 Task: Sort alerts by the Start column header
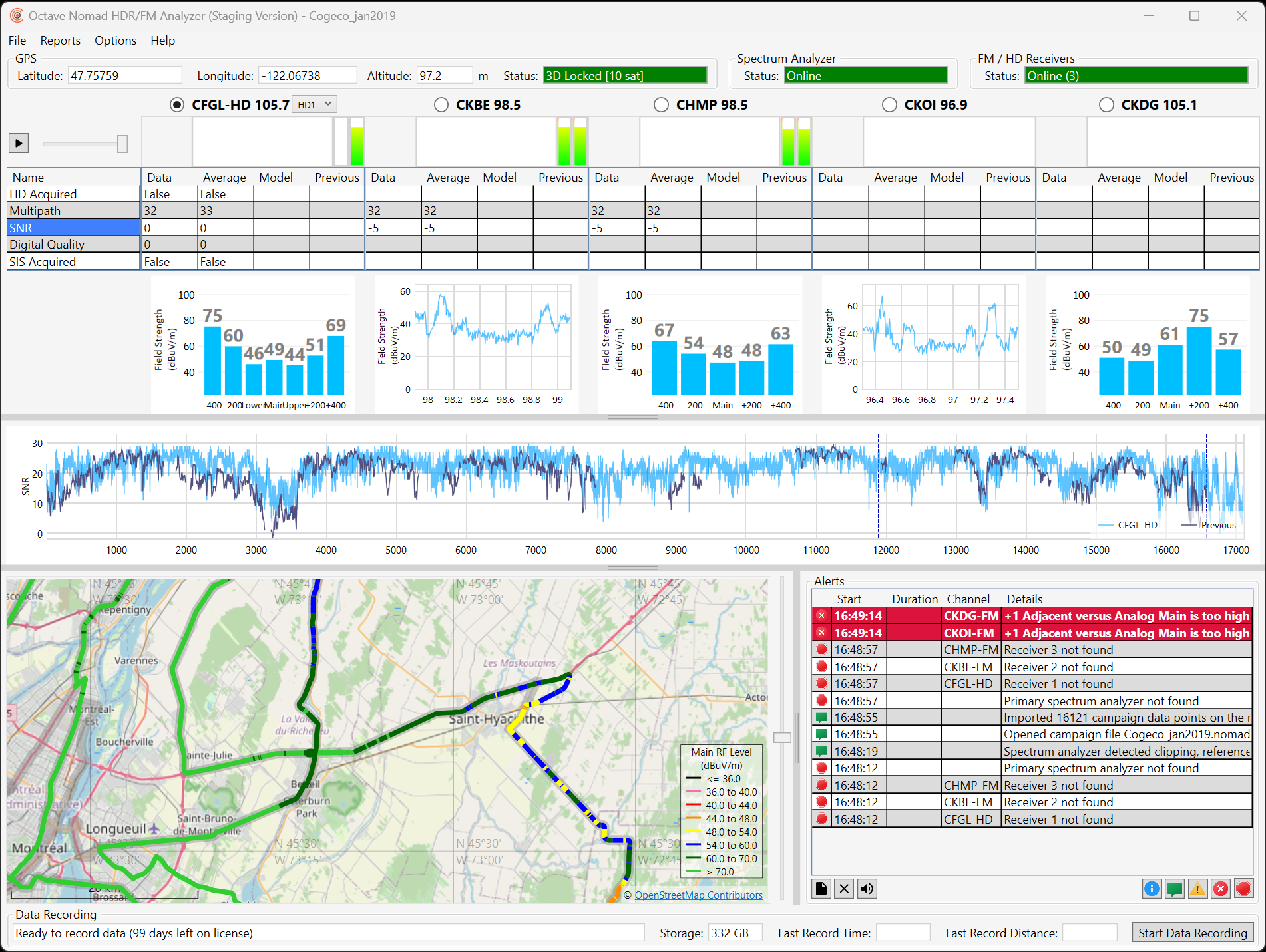pyautogui.click(x=849, y=599)
